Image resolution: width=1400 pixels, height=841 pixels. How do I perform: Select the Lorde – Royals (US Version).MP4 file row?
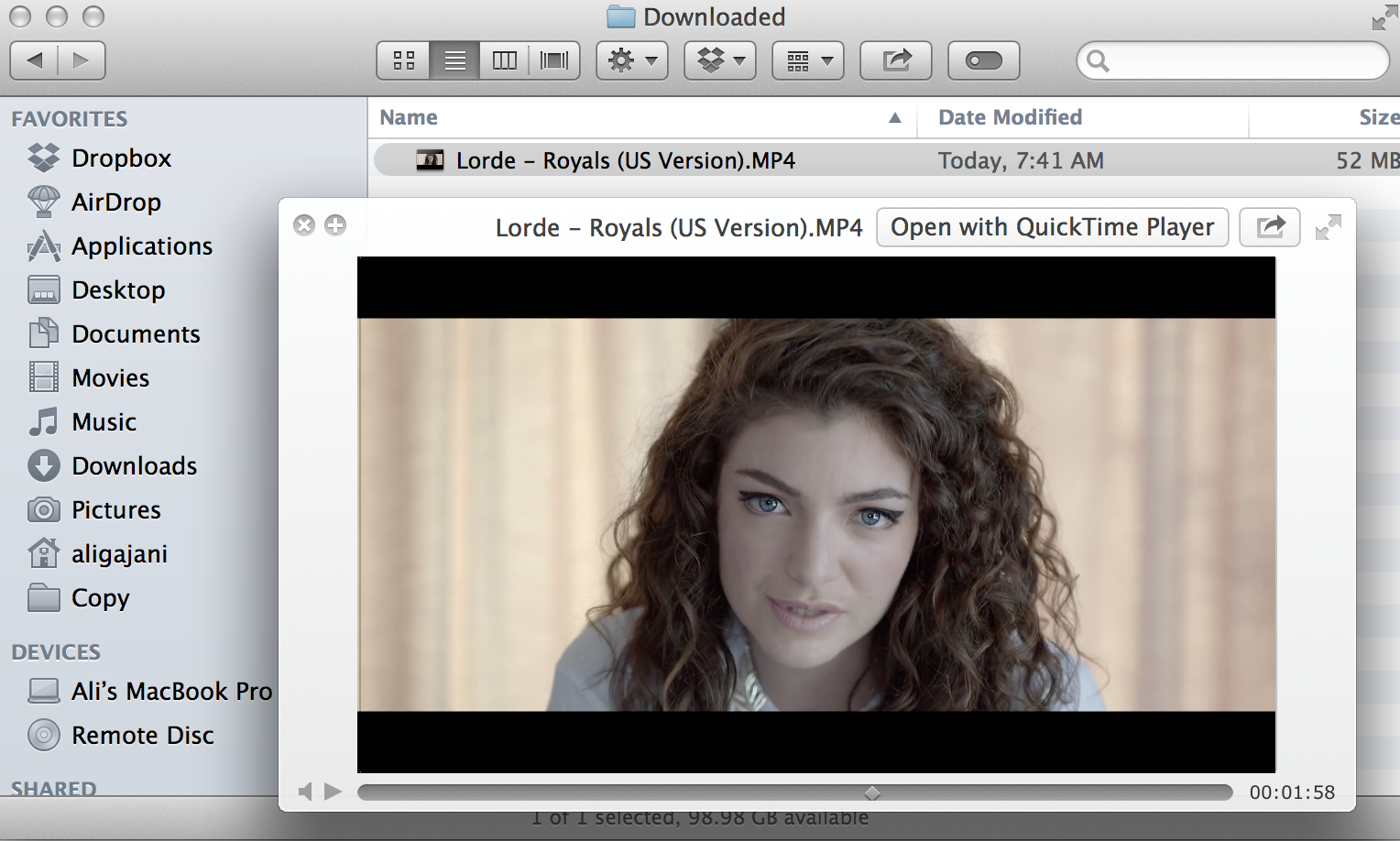(x=887, y=160)
